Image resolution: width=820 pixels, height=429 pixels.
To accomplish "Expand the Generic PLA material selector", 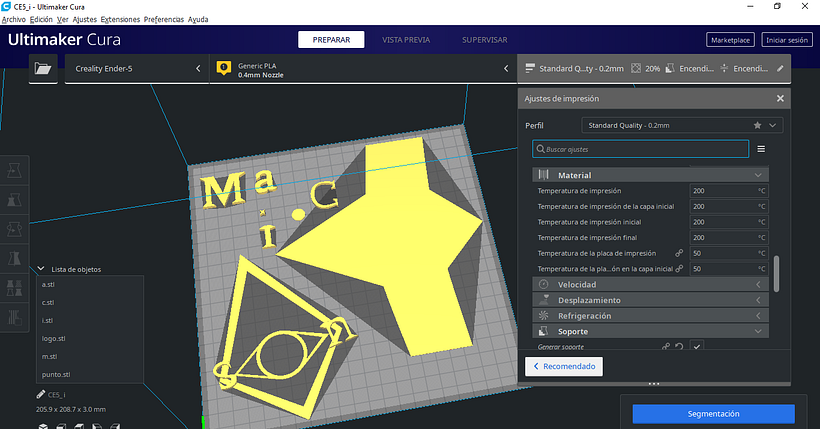I will 363,69.
